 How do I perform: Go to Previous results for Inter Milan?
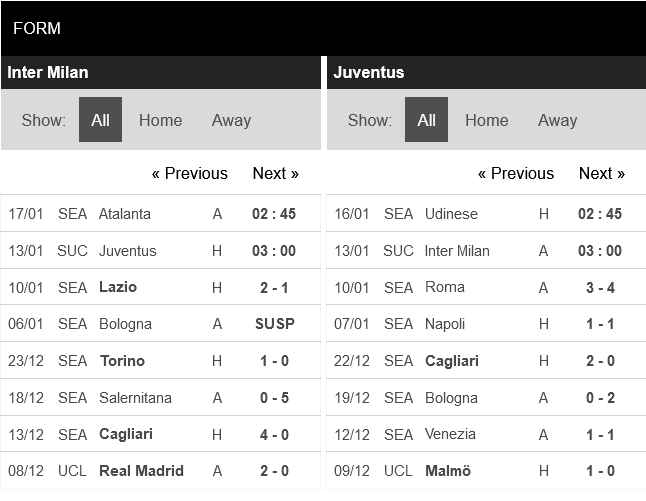coord(190,173)
